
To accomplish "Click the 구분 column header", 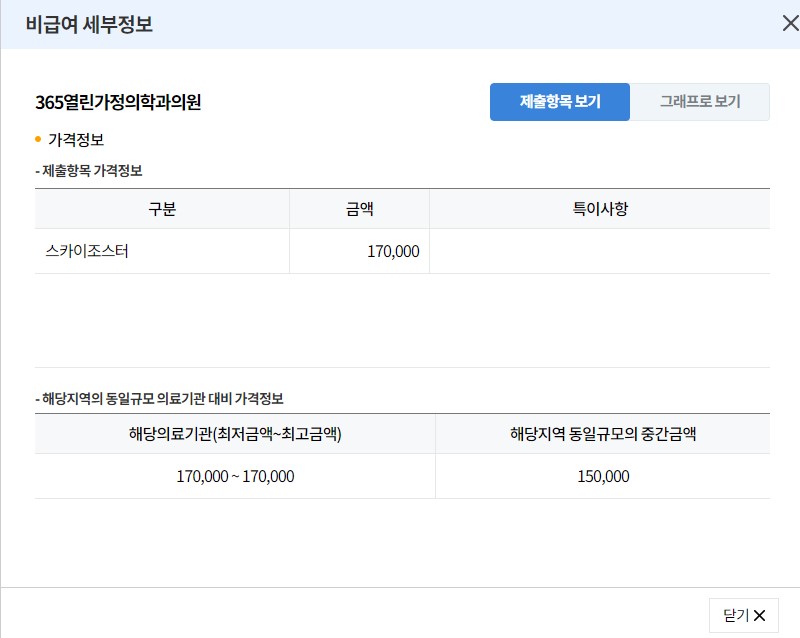I will [162, 209].
